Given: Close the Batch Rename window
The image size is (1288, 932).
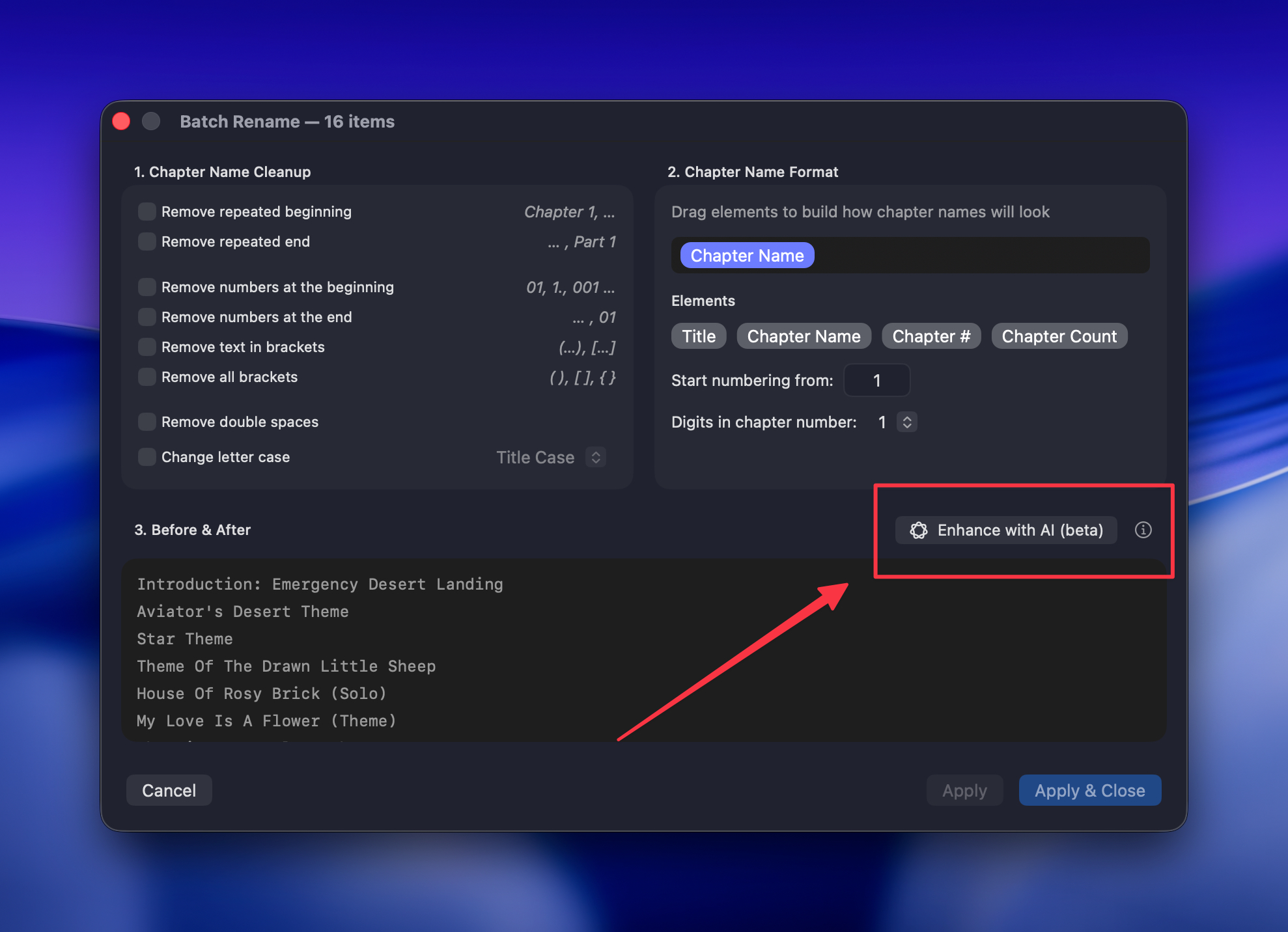Looking at the screenshot, I should click(121, 121).
